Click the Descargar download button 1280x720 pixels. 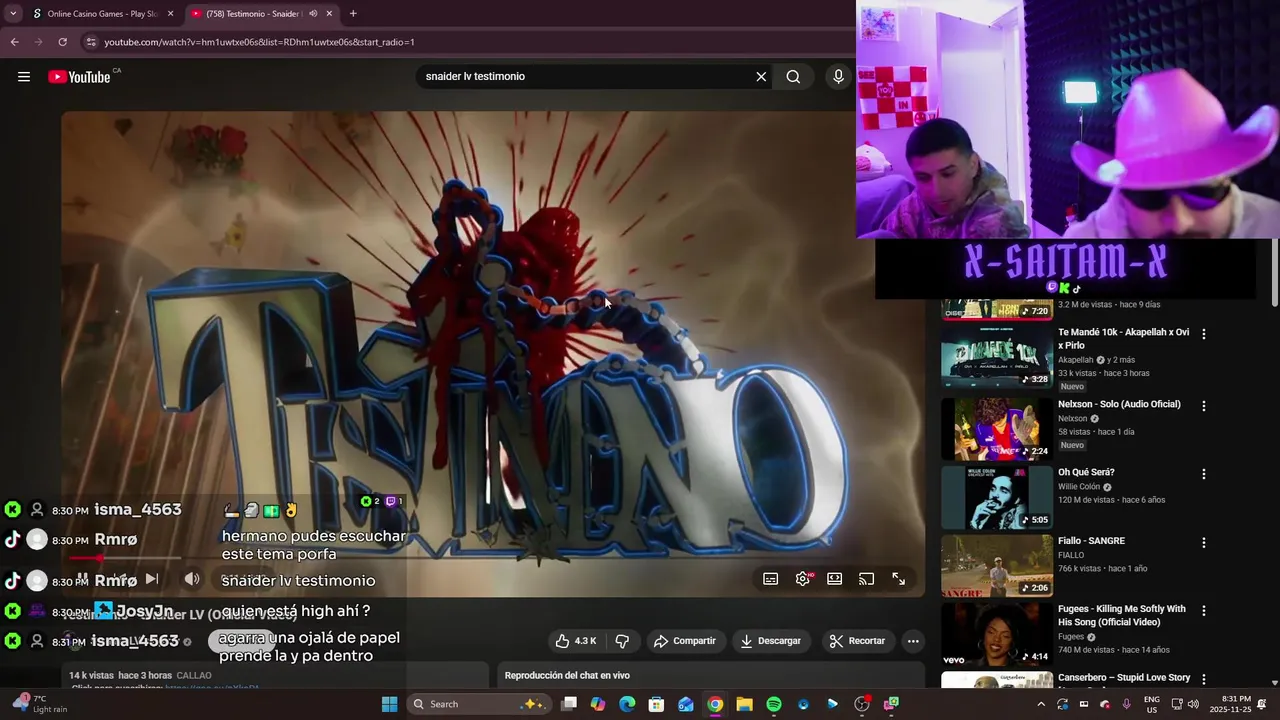[x=770, y=641]
